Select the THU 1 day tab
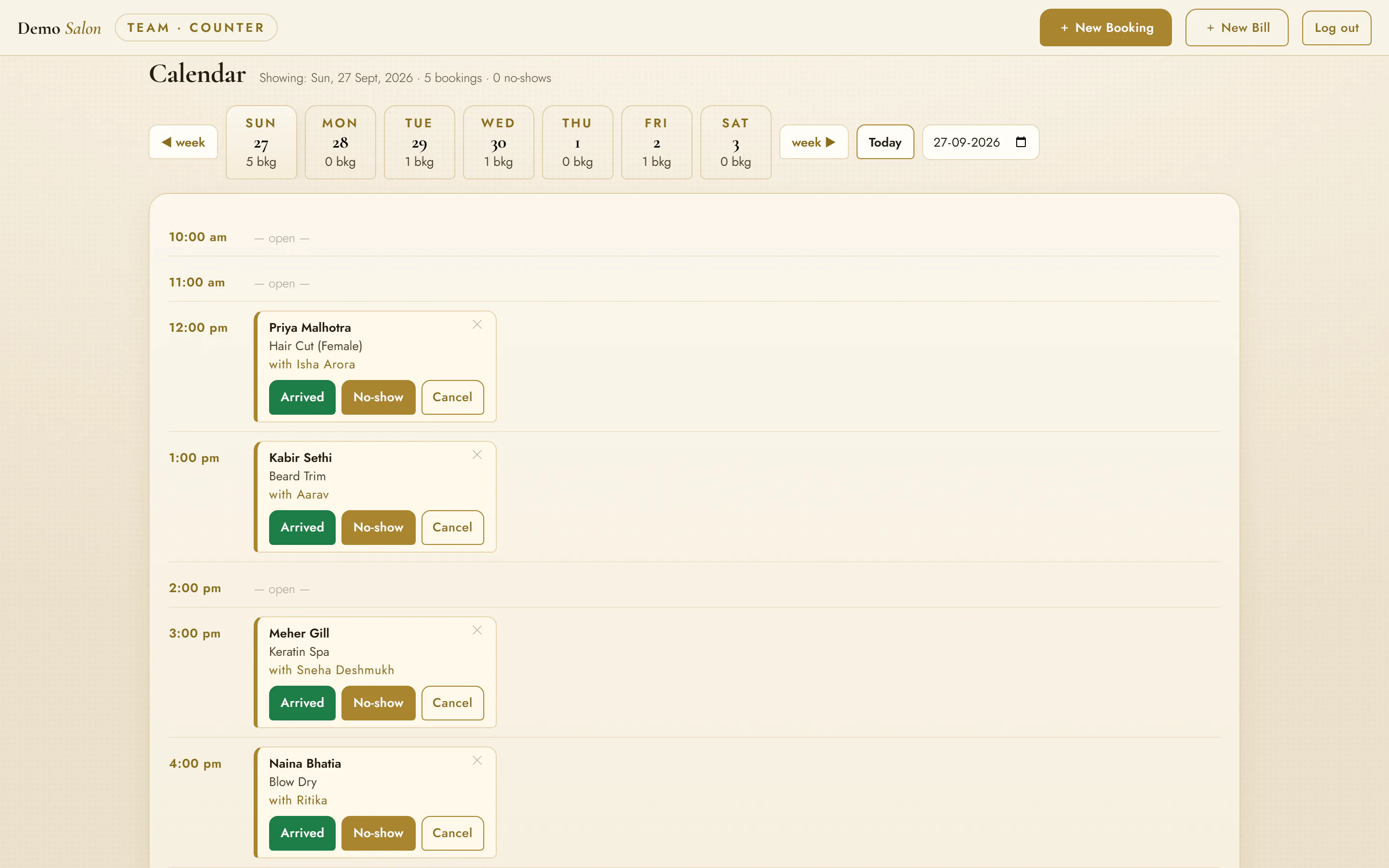1389x868 pixels. click(x=577, y=142)
